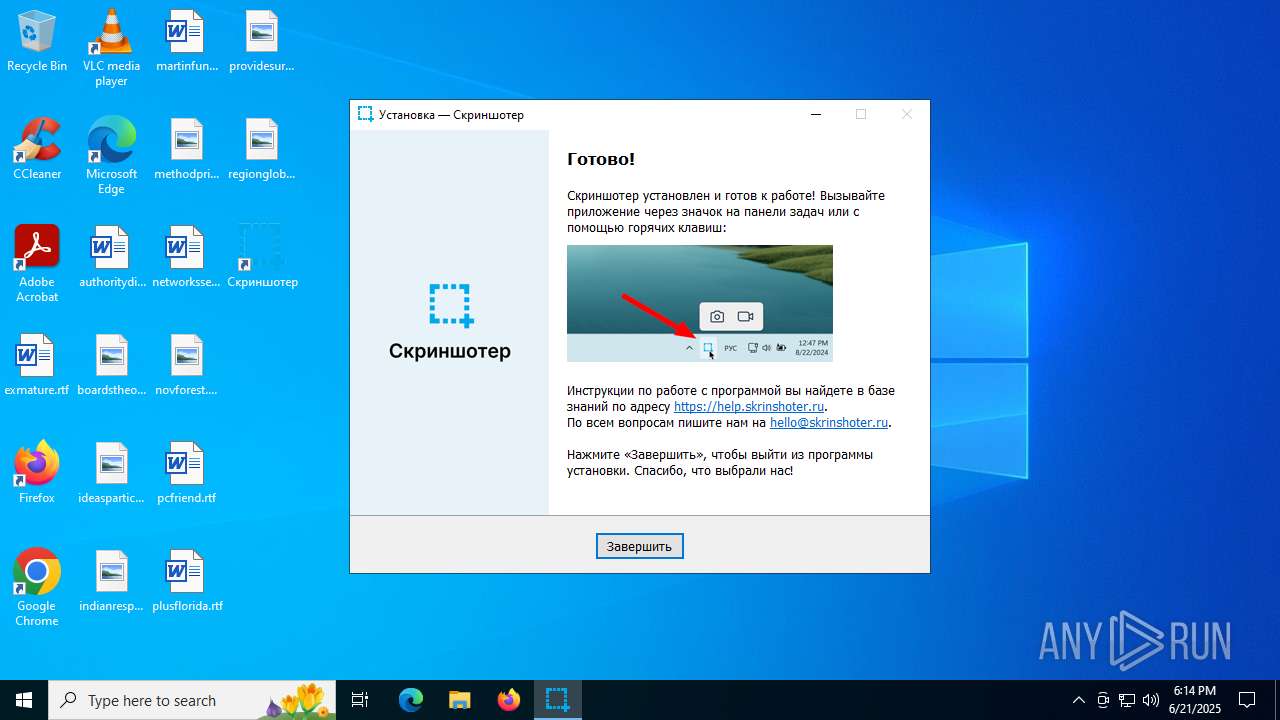This screenshot has width=1280, height=720.
Task: Open the notification center icon
Action: point(1247,700)
